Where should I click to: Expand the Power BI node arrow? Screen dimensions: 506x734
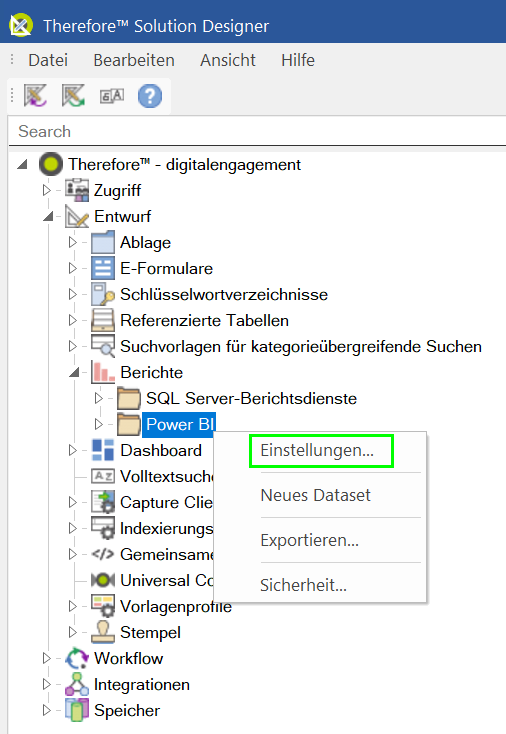point(98,424)
